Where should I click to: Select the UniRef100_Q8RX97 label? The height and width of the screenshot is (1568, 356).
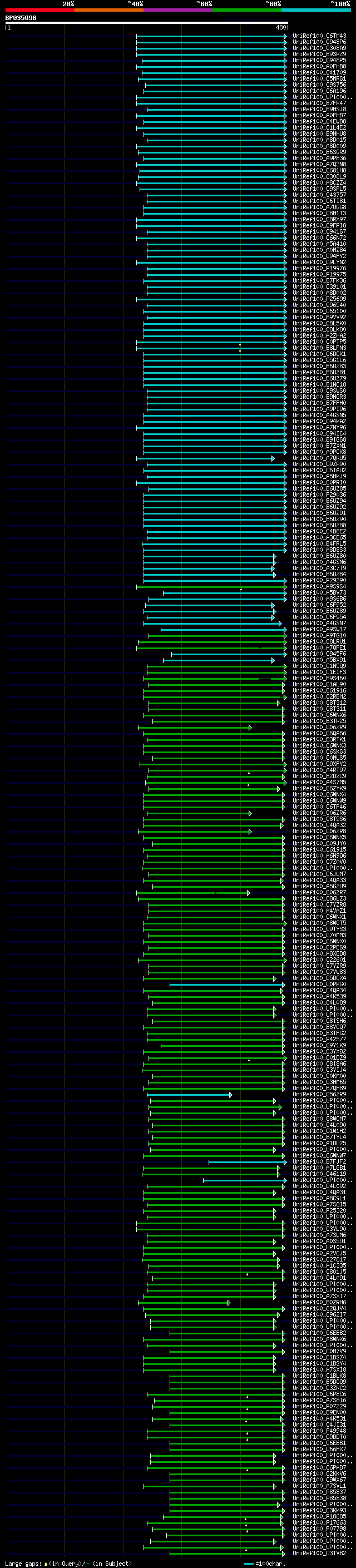pos(319,220)
